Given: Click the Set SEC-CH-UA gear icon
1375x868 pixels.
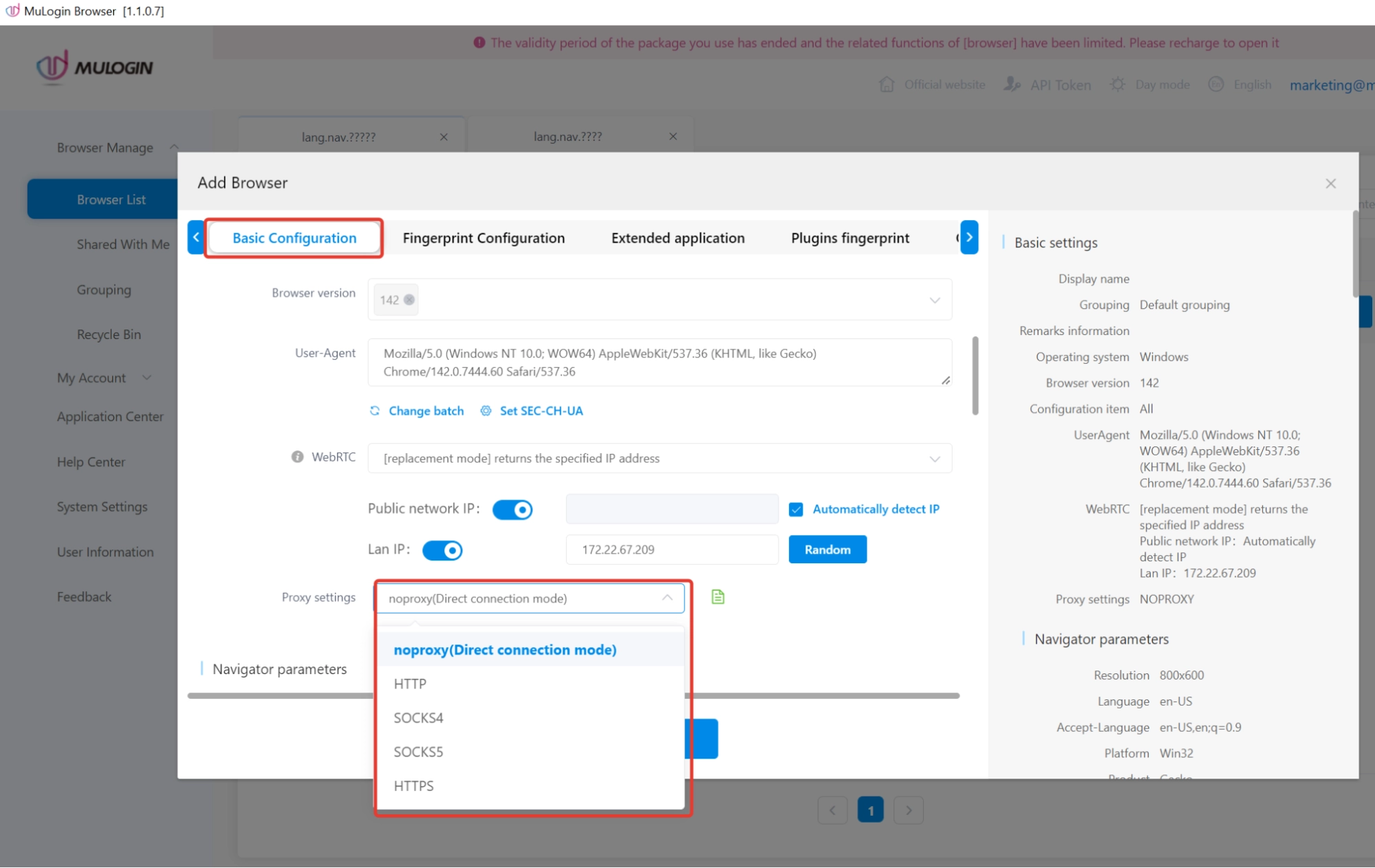Looking at the screenshot, I should pos(486,411).
